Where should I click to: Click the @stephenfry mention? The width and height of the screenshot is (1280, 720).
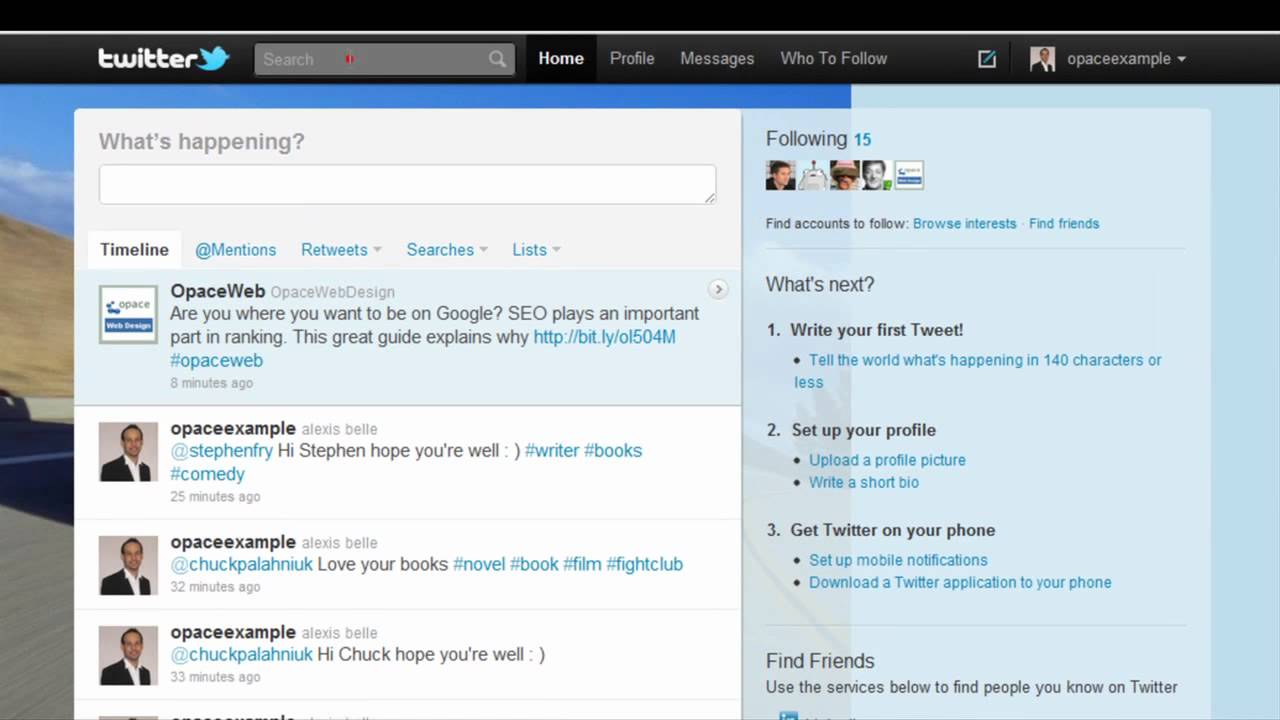pos(221,451)
